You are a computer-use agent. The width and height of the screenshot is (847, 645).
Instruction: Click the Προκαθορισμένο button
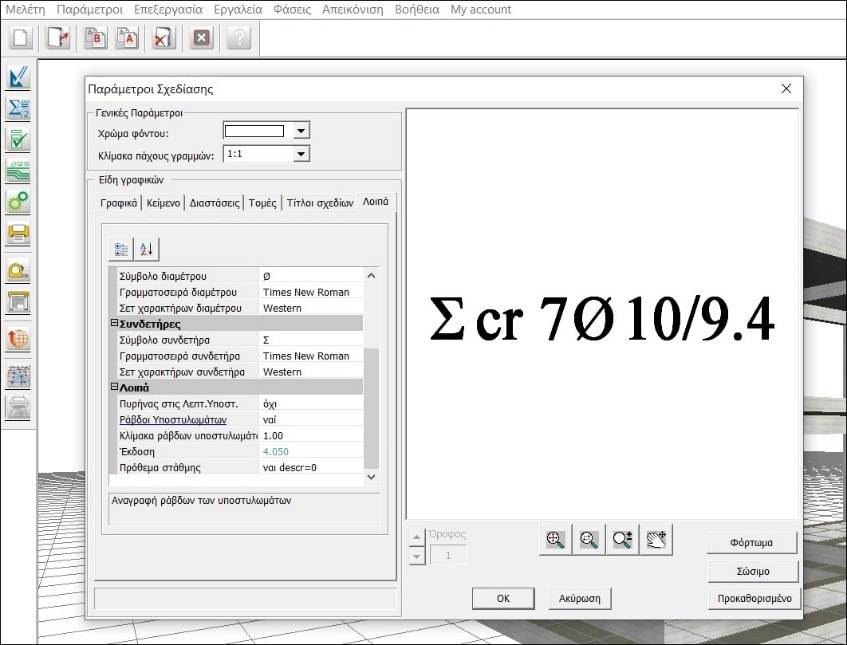click(x=754, y=599)
